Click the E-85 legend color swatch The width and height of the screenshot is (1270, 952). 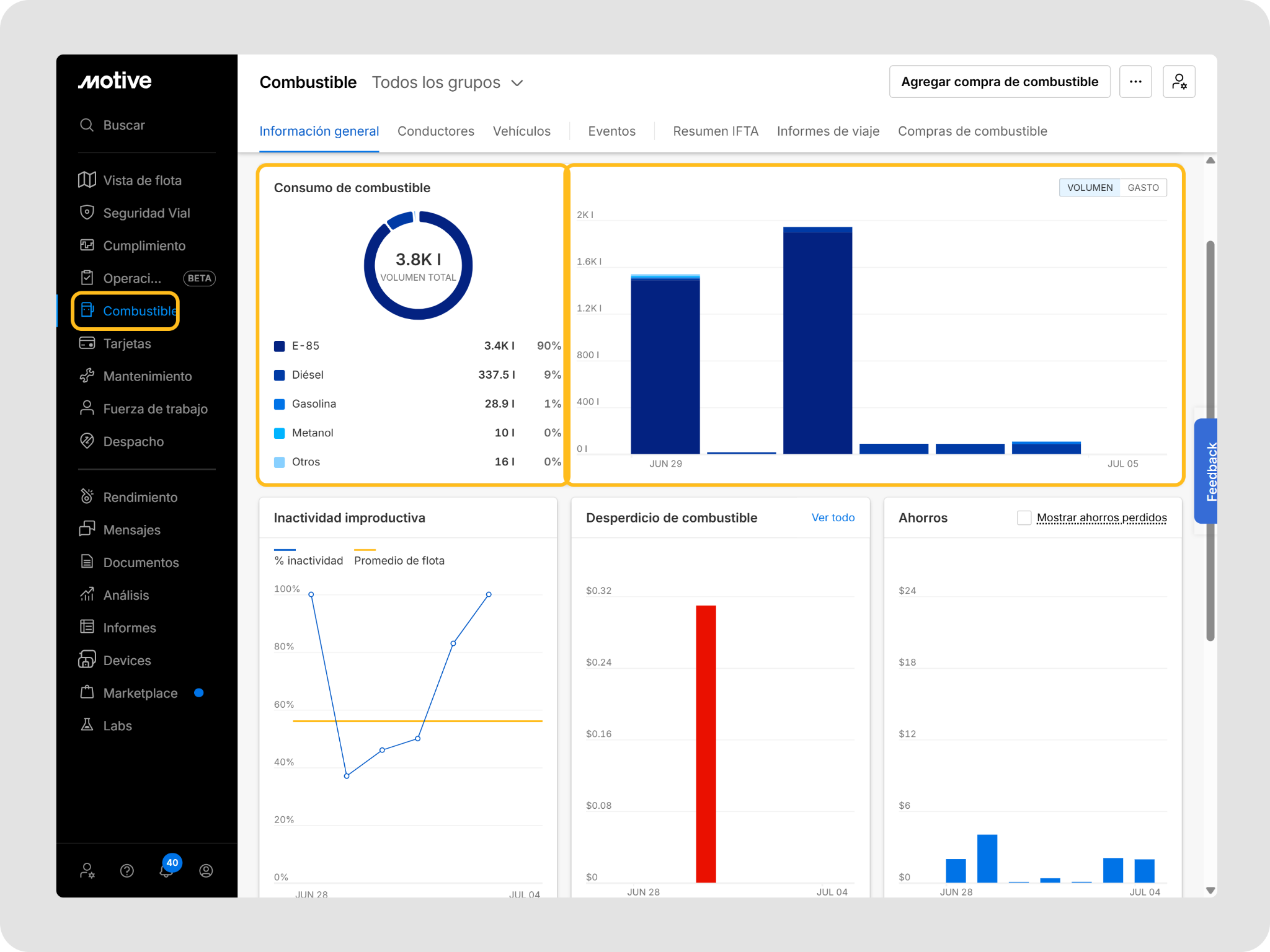click(x=280, y=346)
